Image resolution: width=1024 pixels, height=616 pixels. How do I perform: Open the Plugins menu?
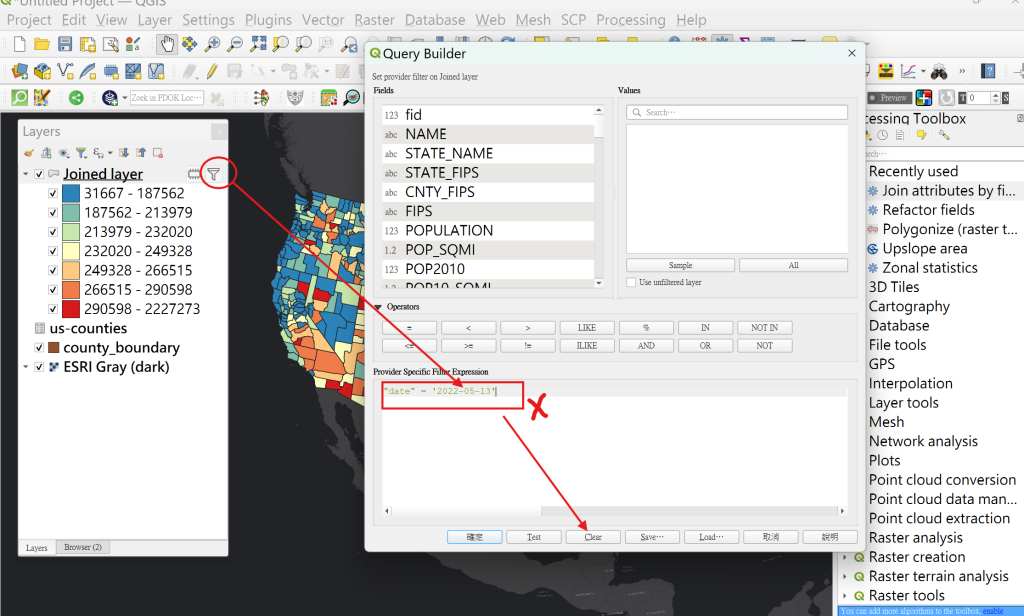click(x=268, y=20)
